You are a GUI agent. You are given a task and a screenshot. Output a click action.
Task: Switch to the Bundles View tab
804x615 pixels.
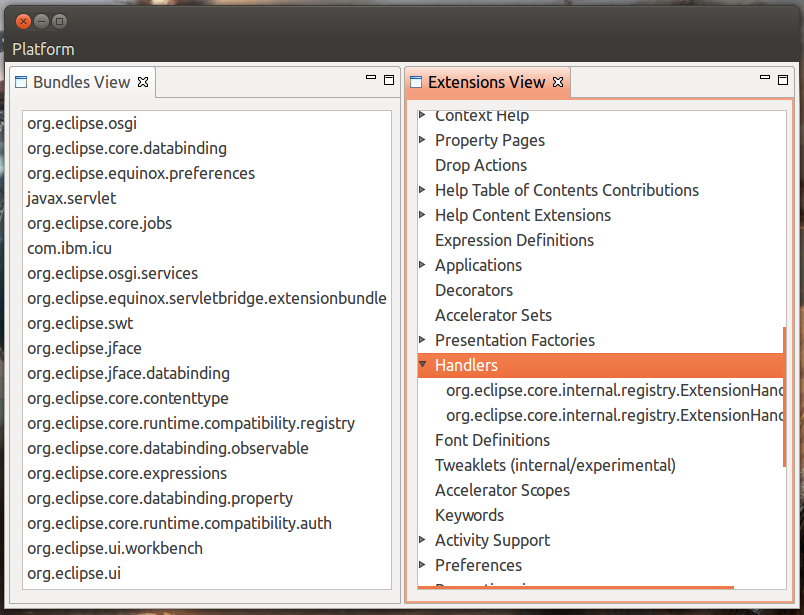82,82
